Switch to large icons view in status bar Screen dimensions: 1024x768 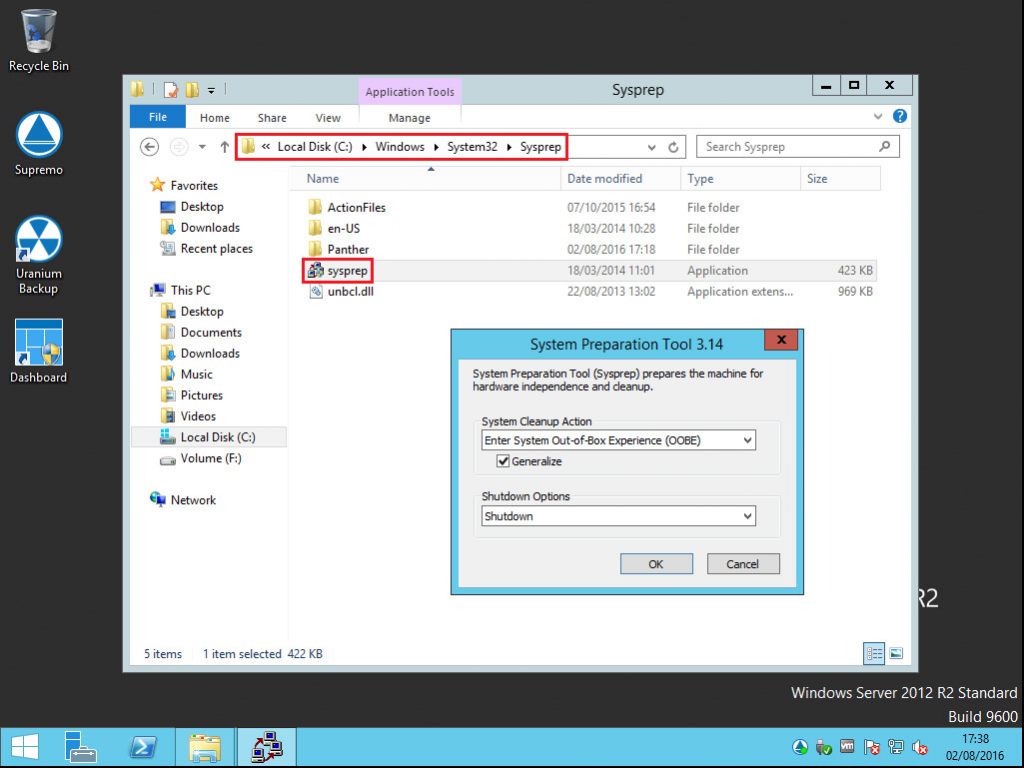[897, 653]
